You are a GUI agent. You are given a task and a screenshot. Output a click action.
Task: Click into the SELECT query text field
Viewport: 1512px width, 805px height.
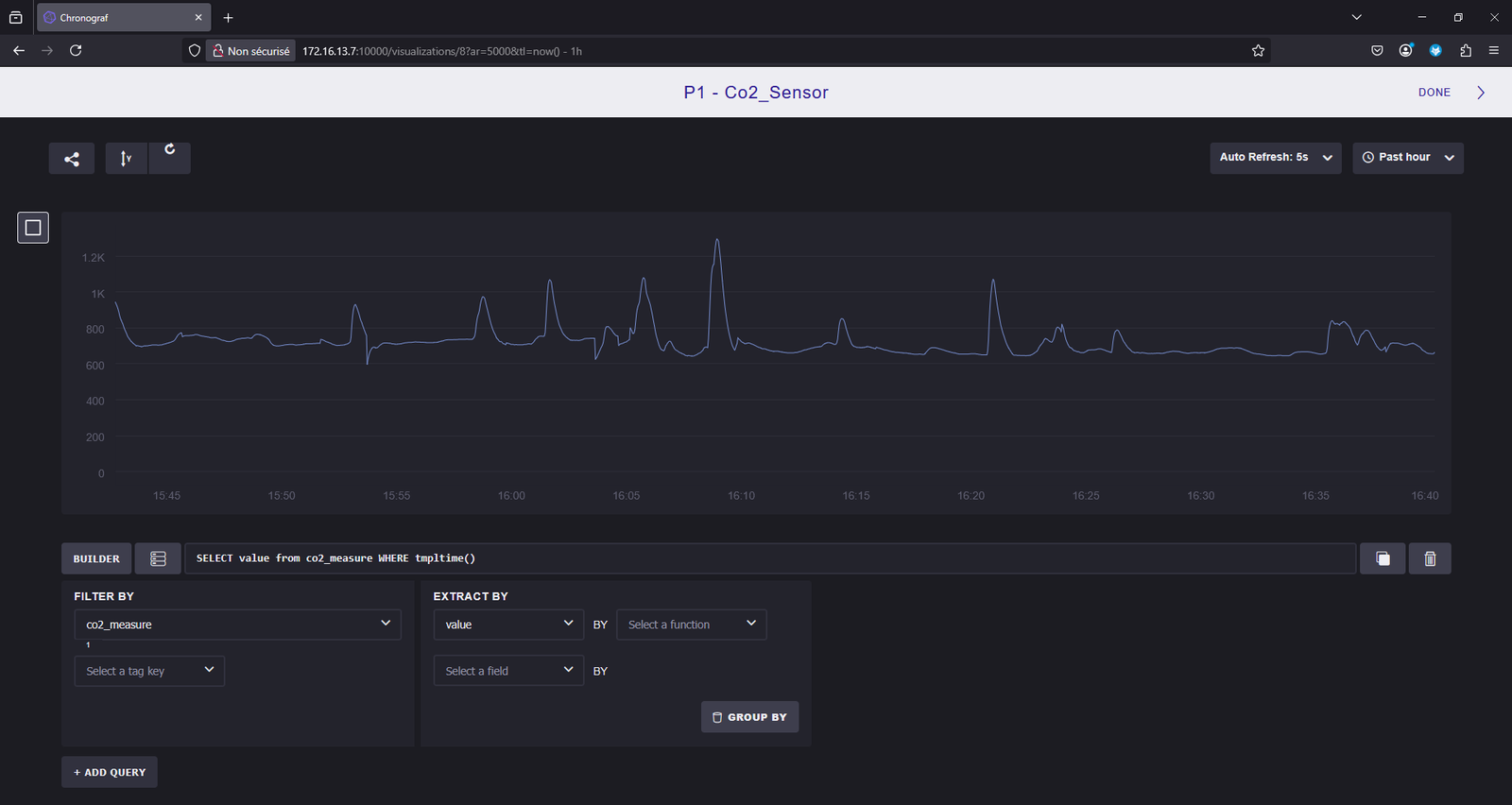tap(769, 558)
